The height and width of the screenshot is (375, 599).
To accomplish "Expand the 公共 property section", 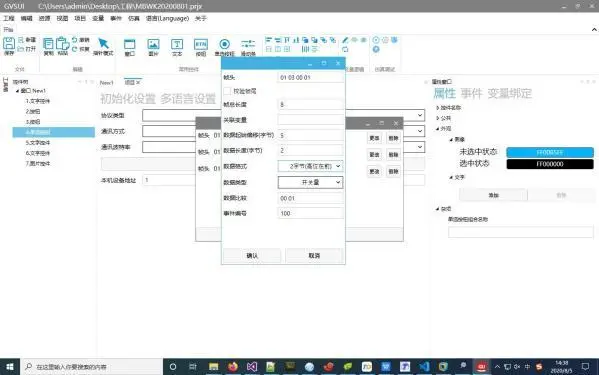I will (437, 118).
